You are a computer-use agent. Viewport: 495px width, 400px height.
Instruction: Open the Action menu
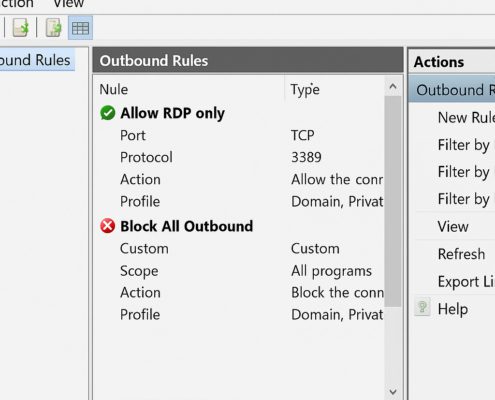click(17, 4)
